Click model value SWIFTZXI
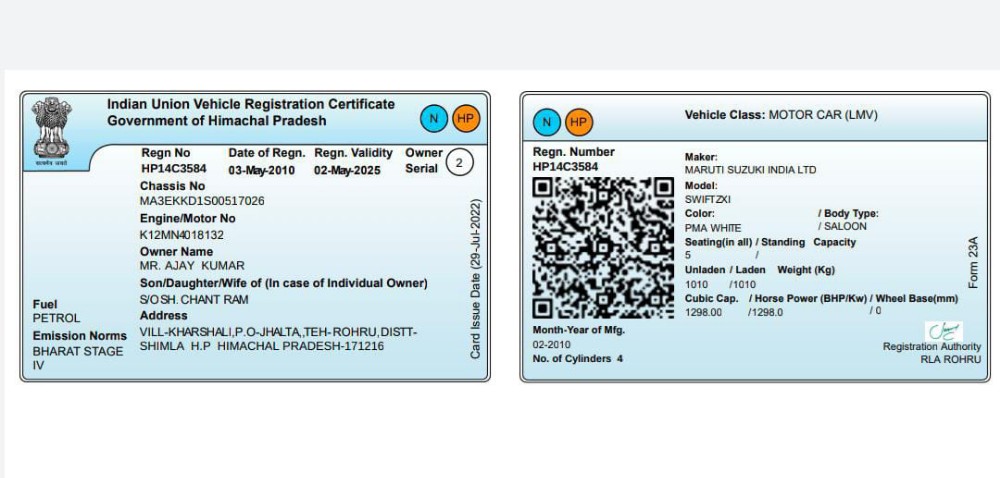This screenshot has height=478, width=1000. [x=708, y=199]
